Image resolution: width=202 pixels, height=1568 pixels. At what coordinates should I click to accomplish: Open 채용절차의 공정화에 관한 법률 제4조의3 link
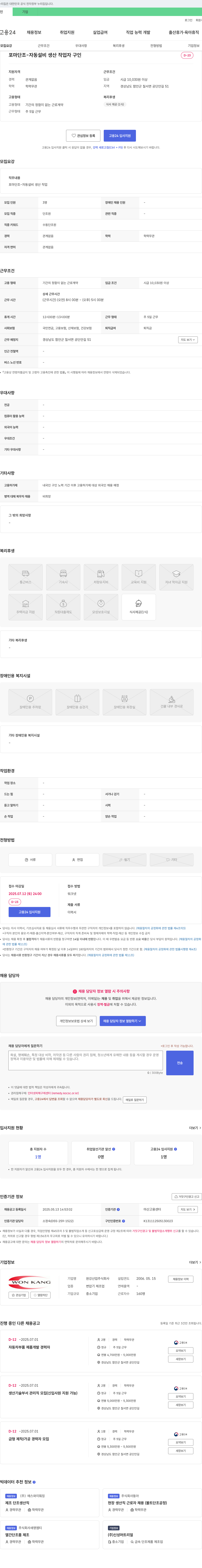coord(161,928)
